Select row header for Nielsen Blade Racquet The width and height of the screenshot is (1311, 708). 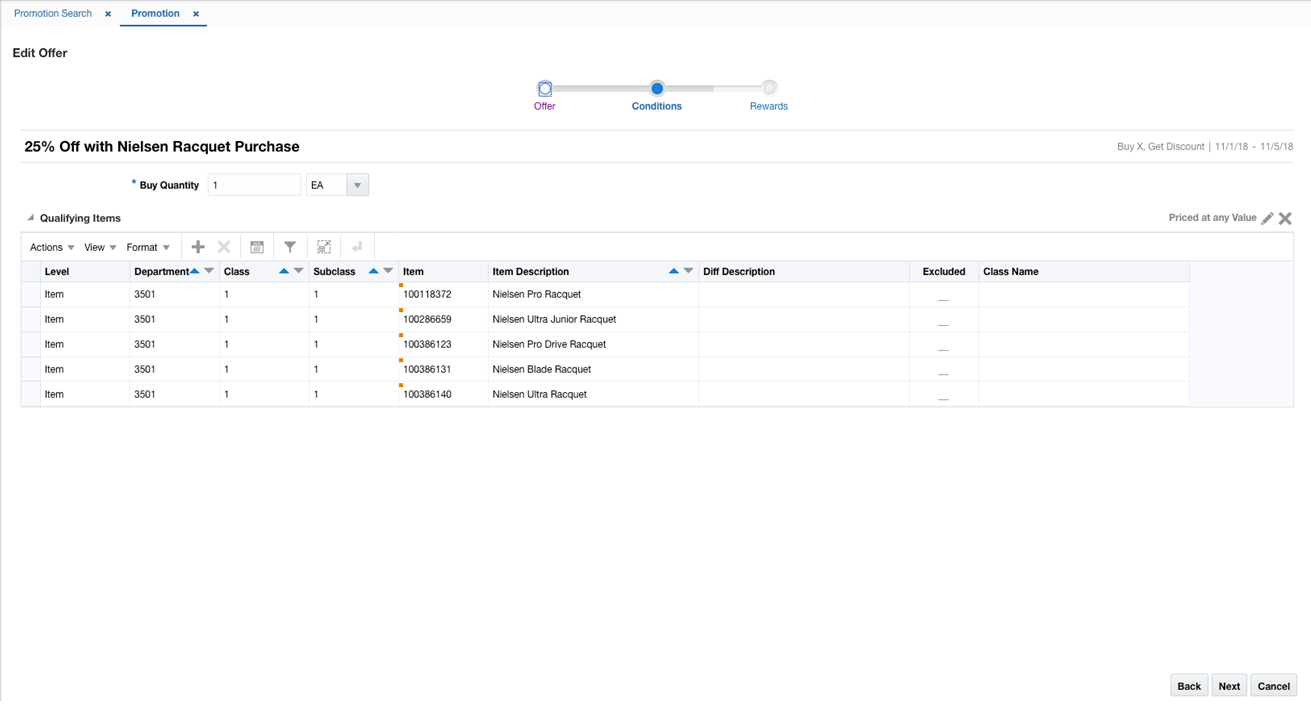coord(30,369)
